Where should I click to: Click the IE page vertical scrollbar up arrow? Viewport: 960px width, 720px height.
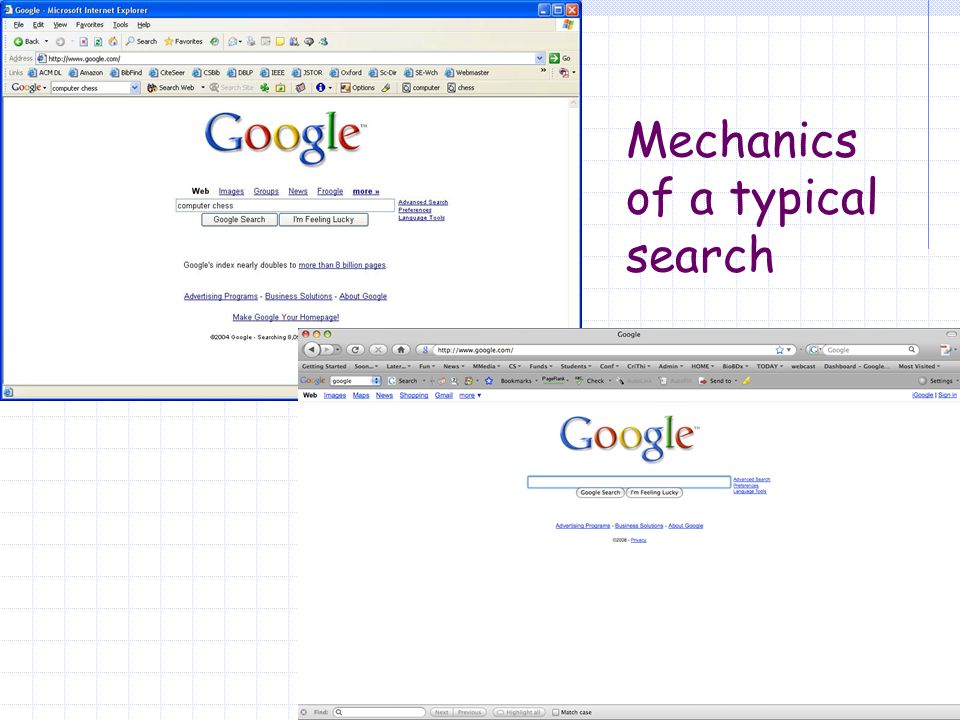(x=573, y=103)
